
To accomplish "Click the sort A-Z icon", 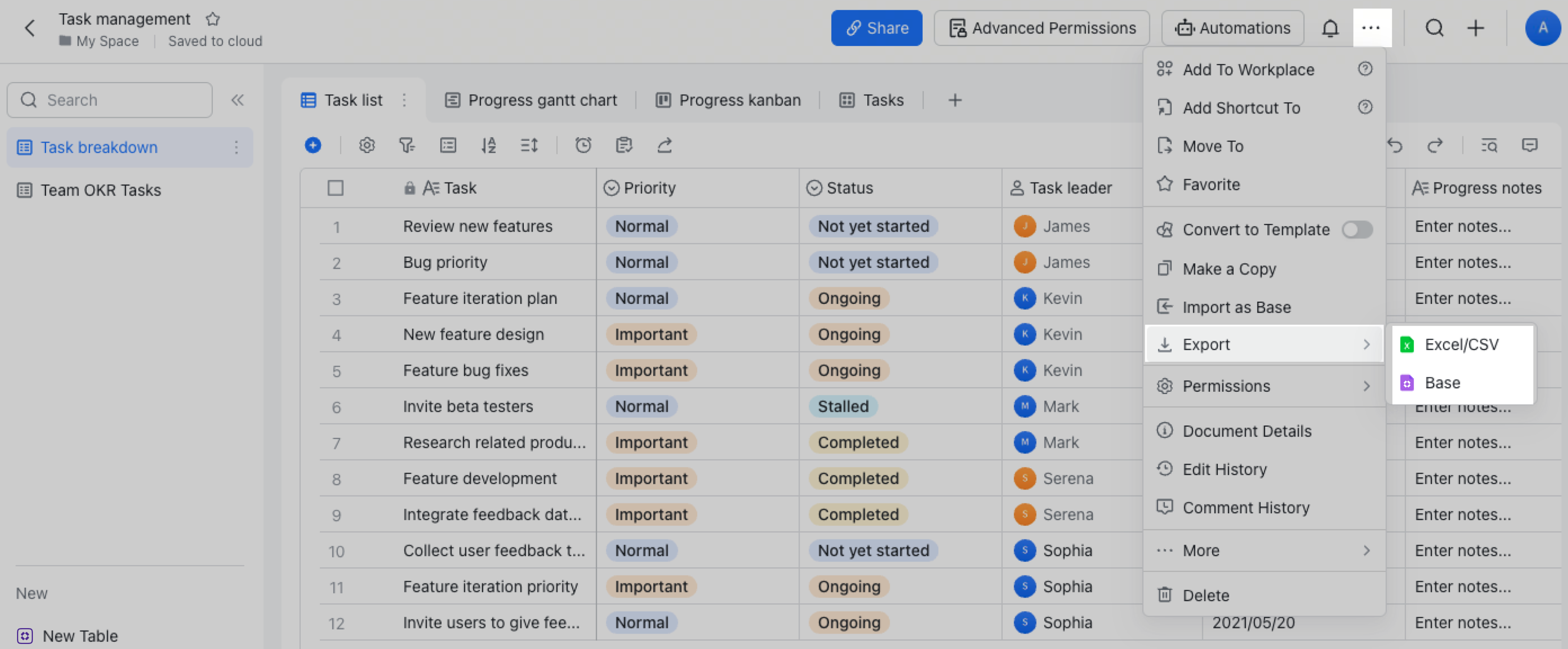I will [x=488, y=145].
